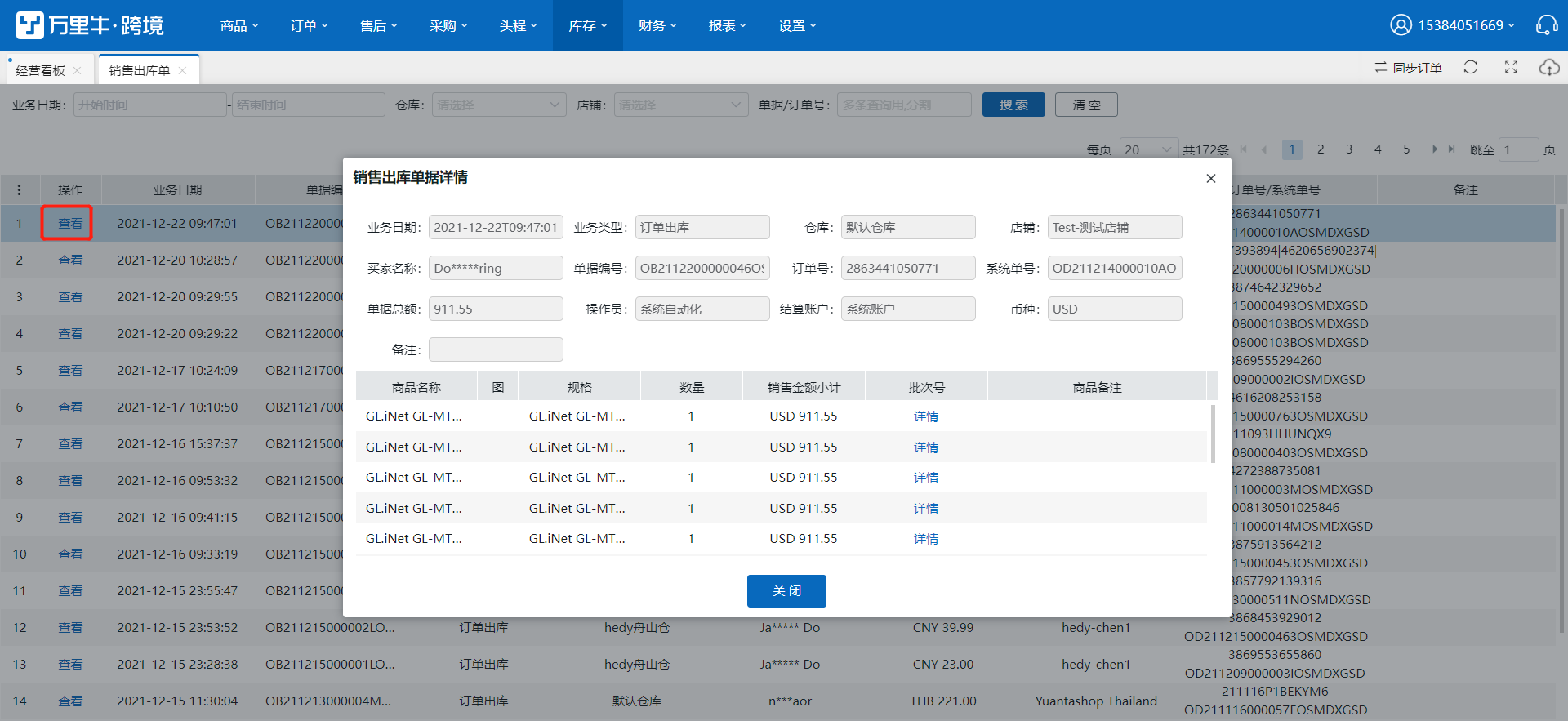Click the 结束时间 date field
1568x721 pixels.
[308, 105]
